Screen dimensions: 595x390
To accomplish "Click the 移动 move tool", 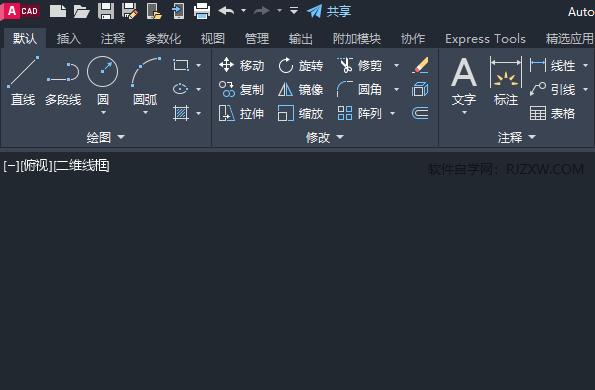I will [x=242, y=65].
